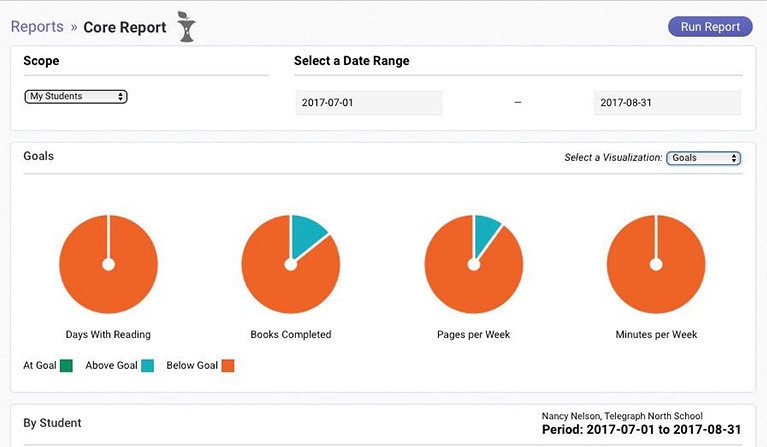The width and height of the screenshot is (767, 447).
Task: Click the start date field 2017-07-01
Action: click(368, 103)
